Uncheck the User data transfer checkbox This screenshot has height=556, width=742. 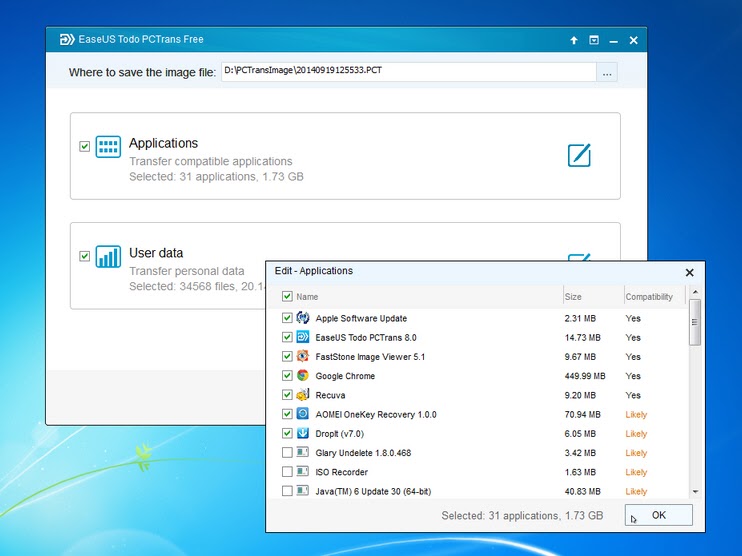85,256
